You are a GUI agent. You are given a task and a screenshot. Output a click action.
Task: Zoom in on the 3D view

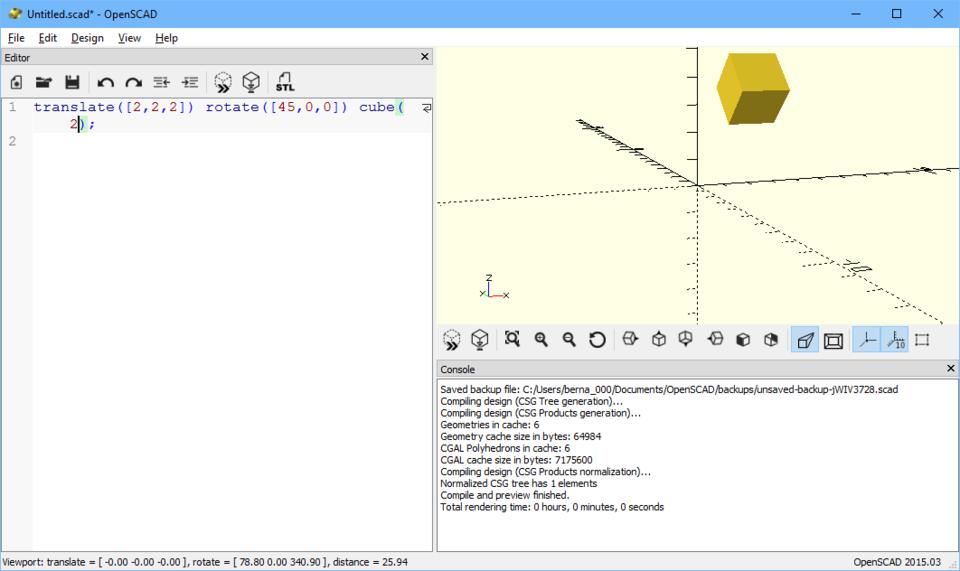[541, 340]
